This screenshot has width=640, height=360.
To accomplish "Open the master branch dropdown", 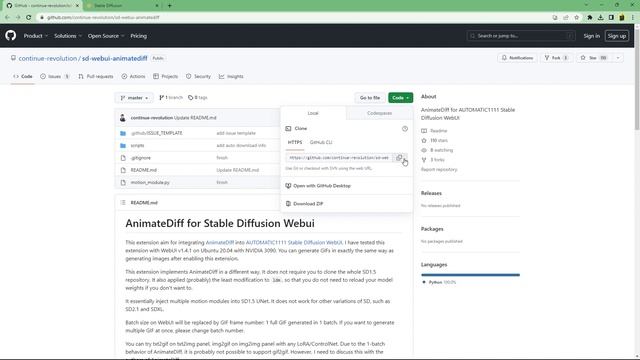I will point(134,98).
